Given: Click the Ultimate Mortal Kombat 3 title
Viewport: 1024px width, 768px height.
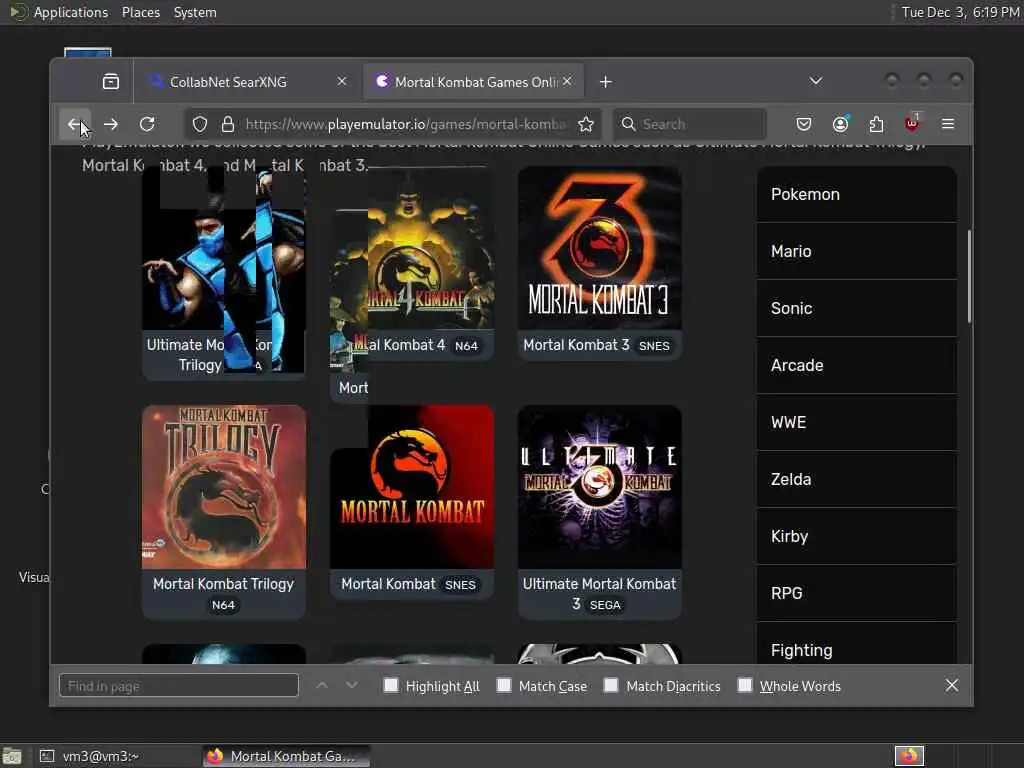Looking at the screenshot, I should pos(599,593).
